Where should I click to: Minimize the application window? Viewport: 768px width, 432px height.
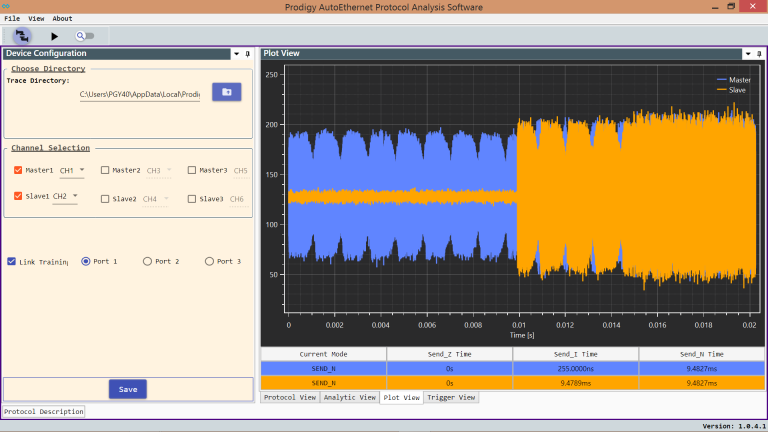(715, 7)
